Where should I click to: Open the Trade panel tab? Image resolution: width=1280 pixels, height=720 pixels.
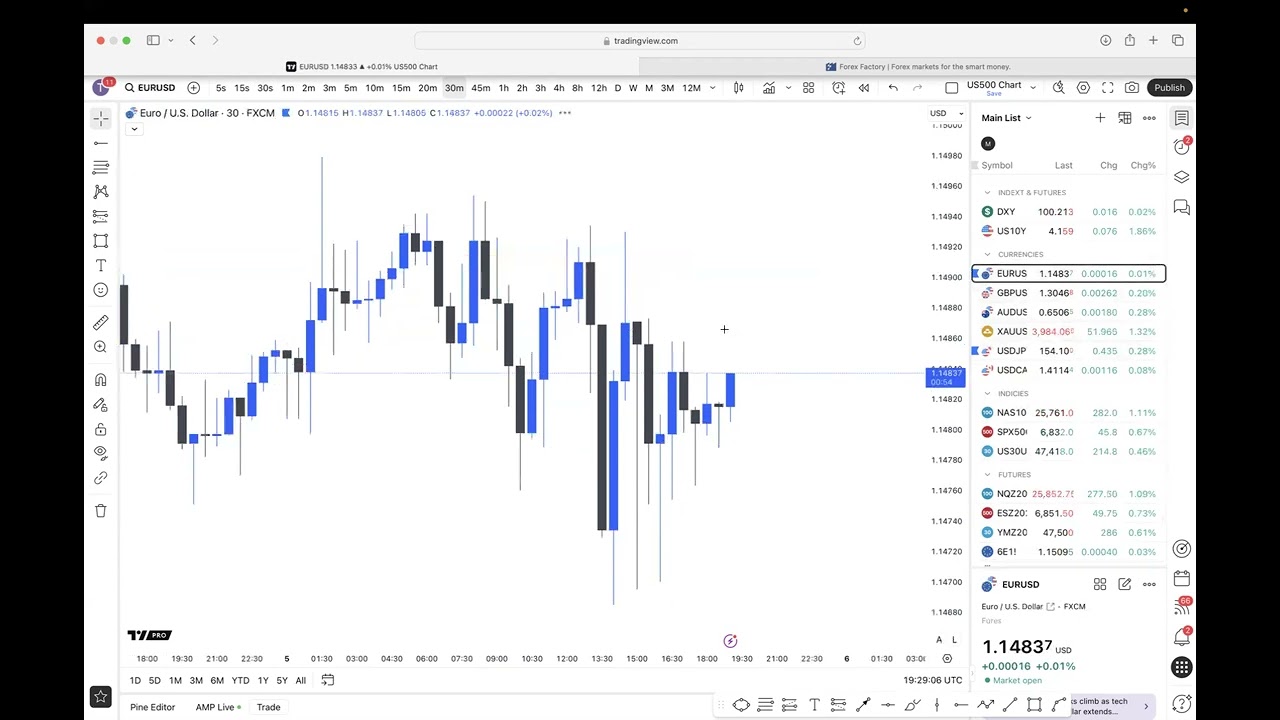(x=268, y=707)
